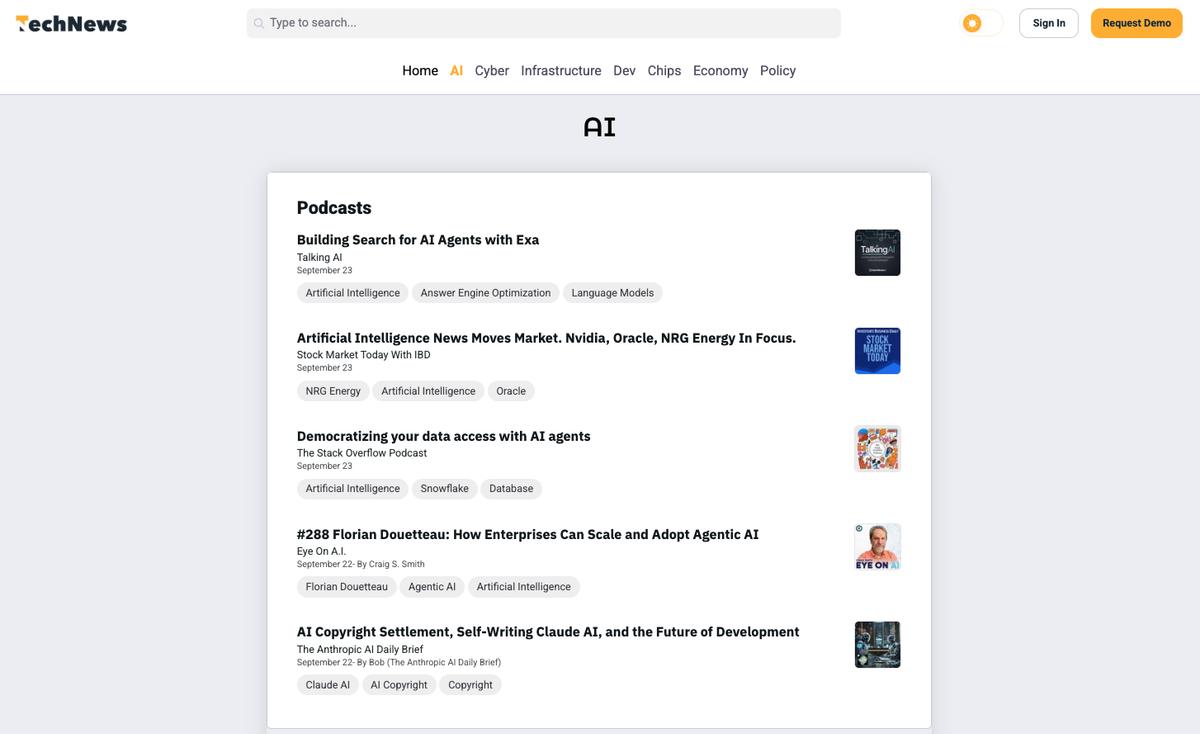Click the 'Snowflake' tag
The height and width of the screenshot is (734, 1200).
pyautogui.click(x=444, y=488)
